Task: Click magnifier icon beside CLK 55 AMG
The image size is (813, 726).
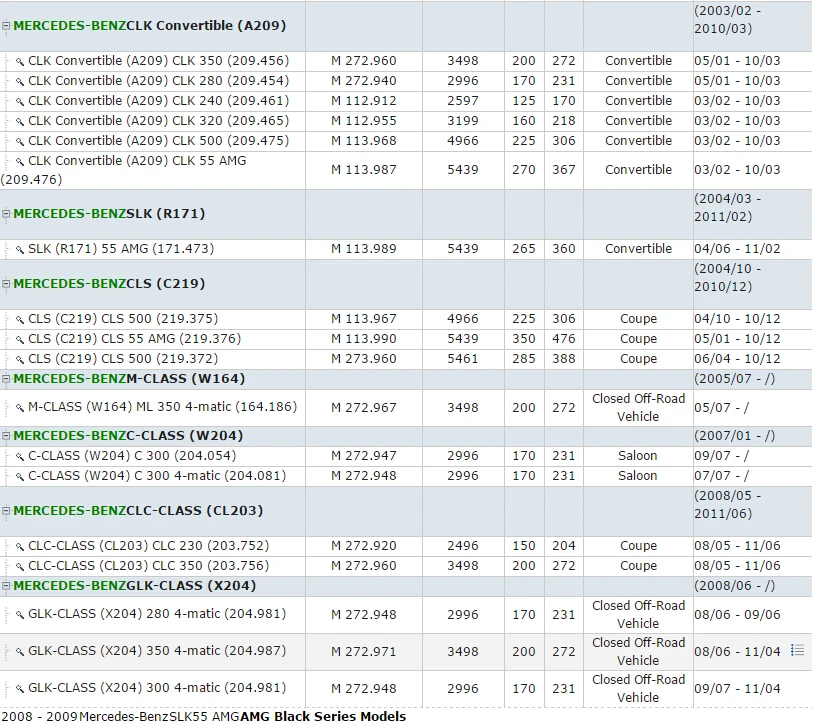Action: [20, 162]
